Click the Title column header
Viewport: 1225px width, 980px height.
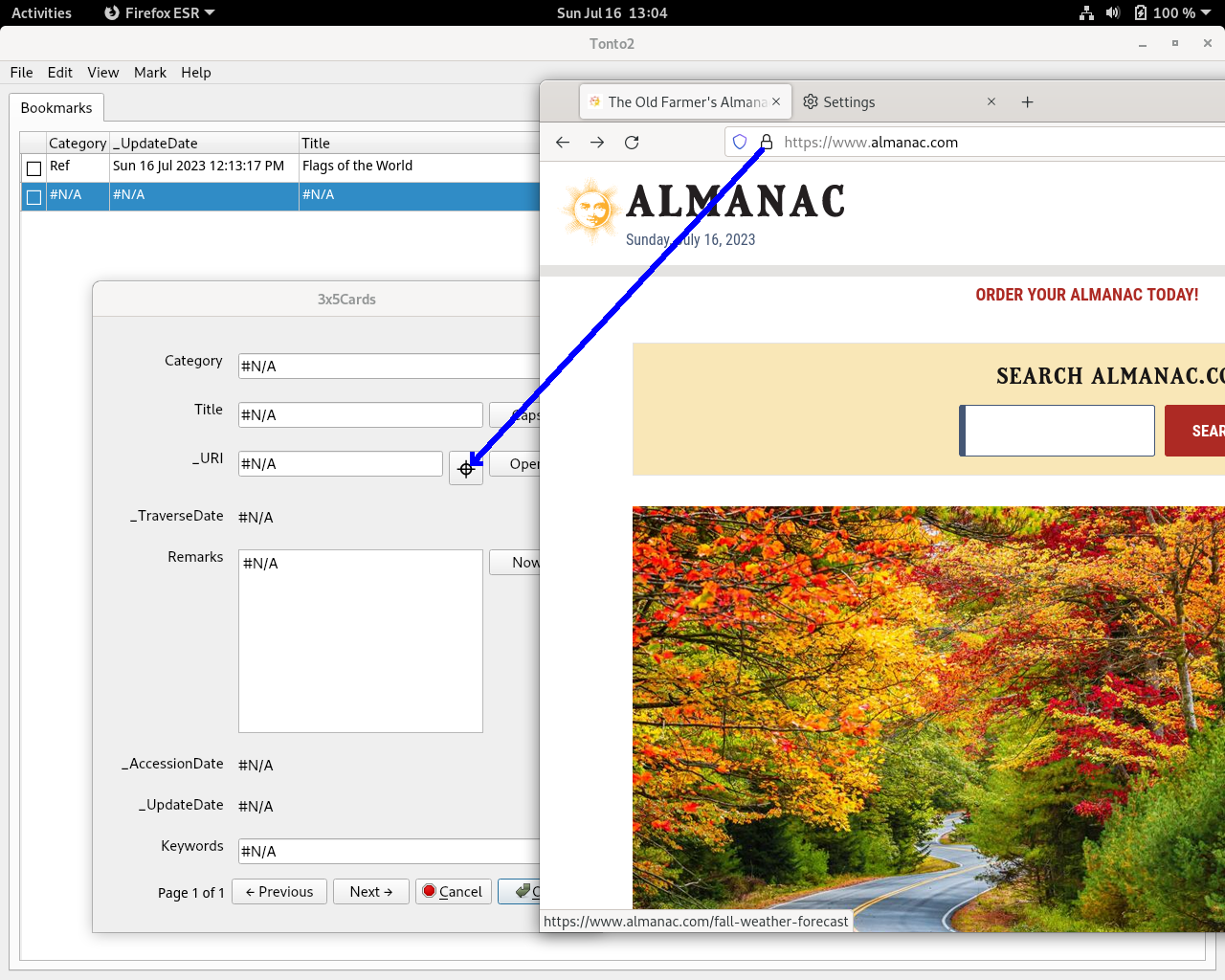point(316,144)
